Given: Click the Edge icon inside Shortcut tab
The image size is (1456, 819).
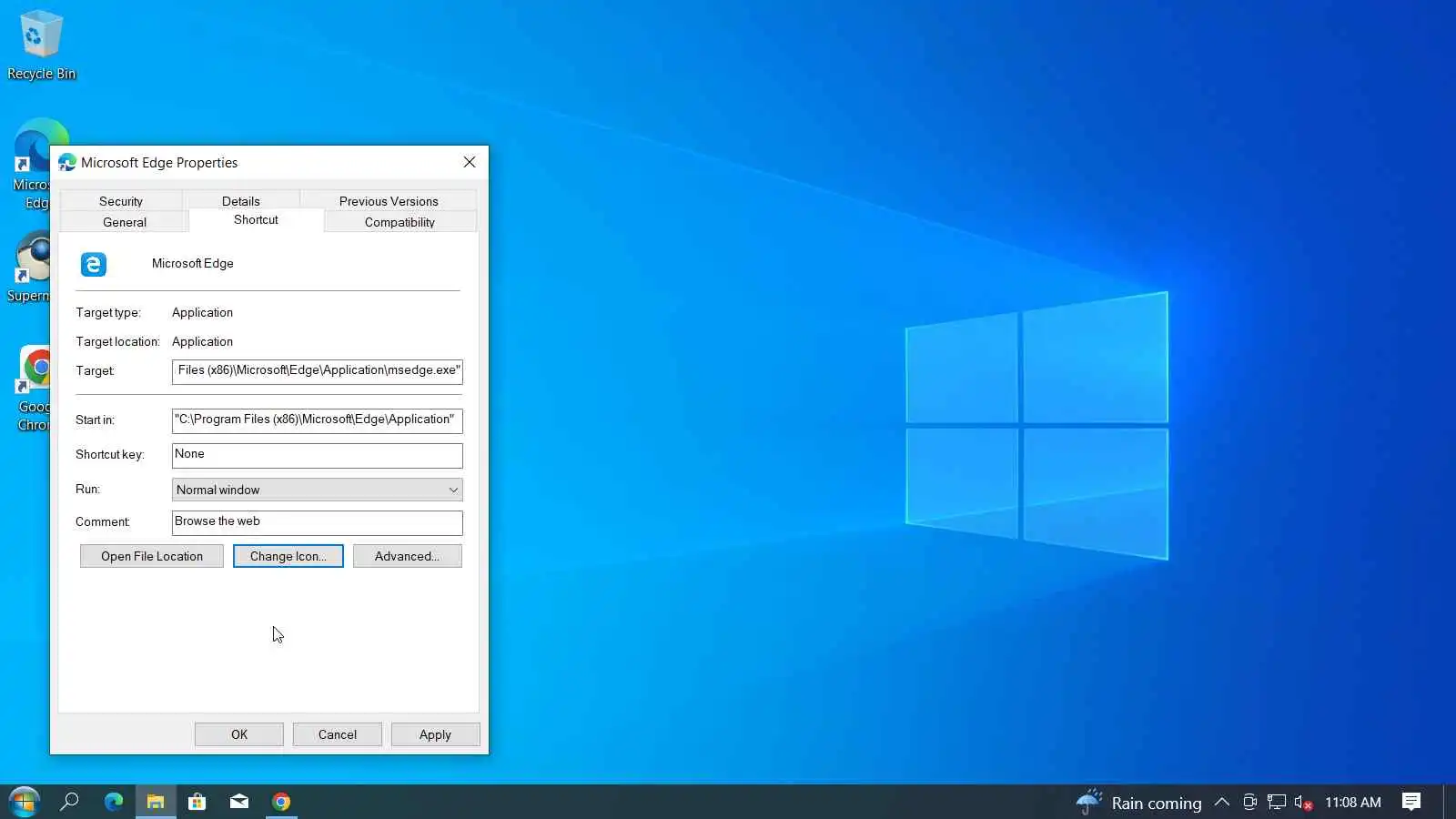Looking at the screenshot, I should tap(94, 264).
